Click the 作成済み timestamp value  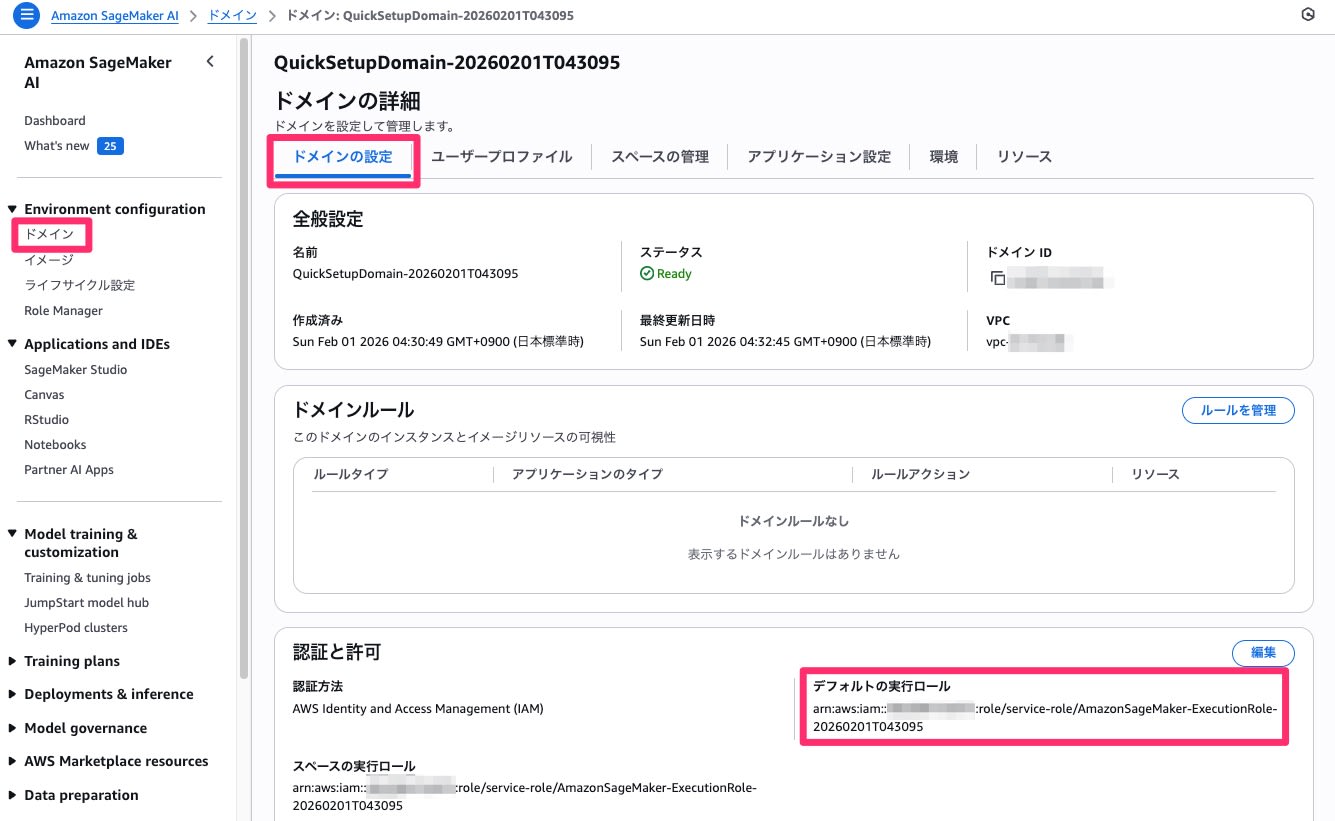(438, 342)
